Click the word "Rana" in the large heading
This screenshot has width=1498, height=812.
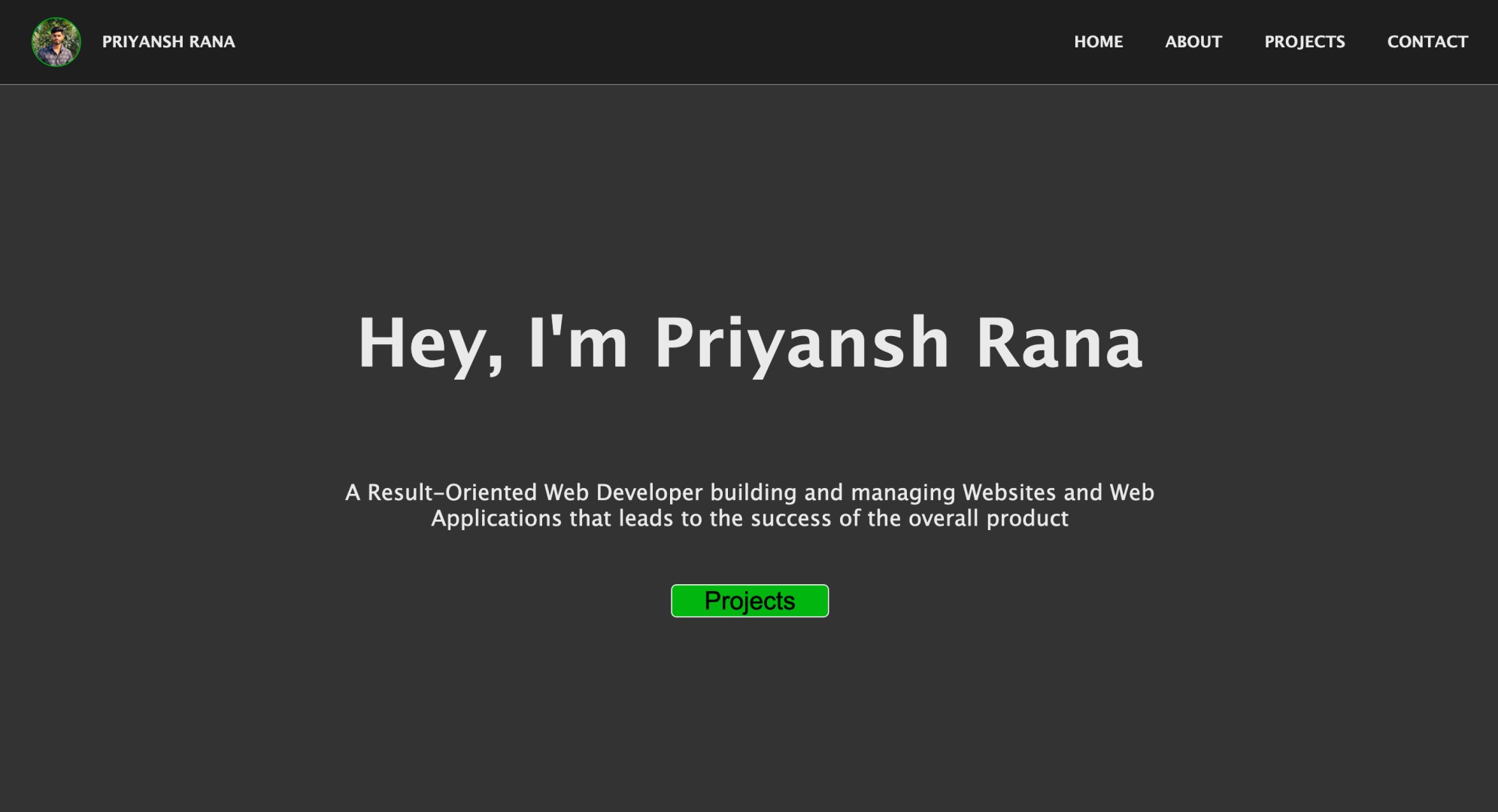point(1059,344)
